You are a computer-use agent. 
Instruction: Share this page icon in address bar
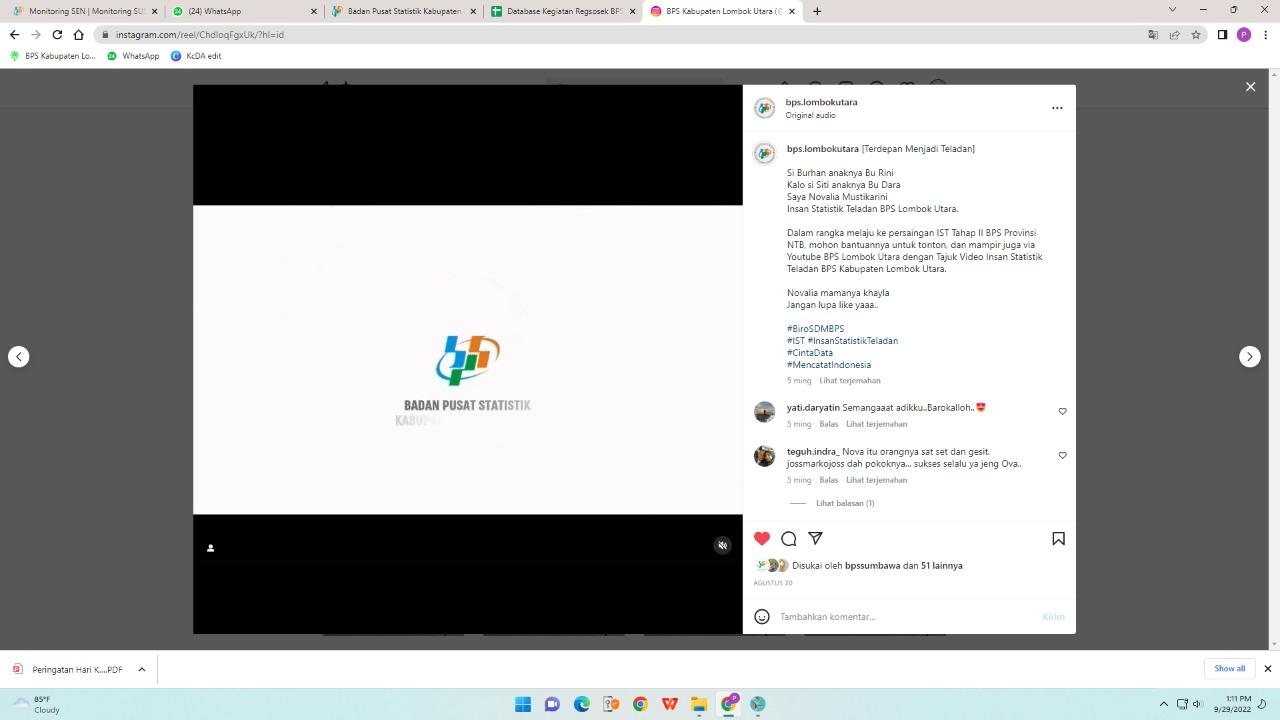pyautogui.click(x=1174, y=34)
